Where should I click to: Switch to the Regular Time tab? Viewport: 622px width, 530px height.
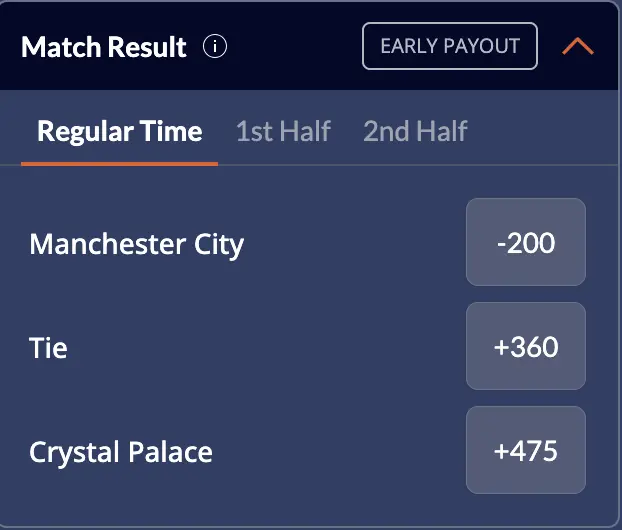(119, 131)
